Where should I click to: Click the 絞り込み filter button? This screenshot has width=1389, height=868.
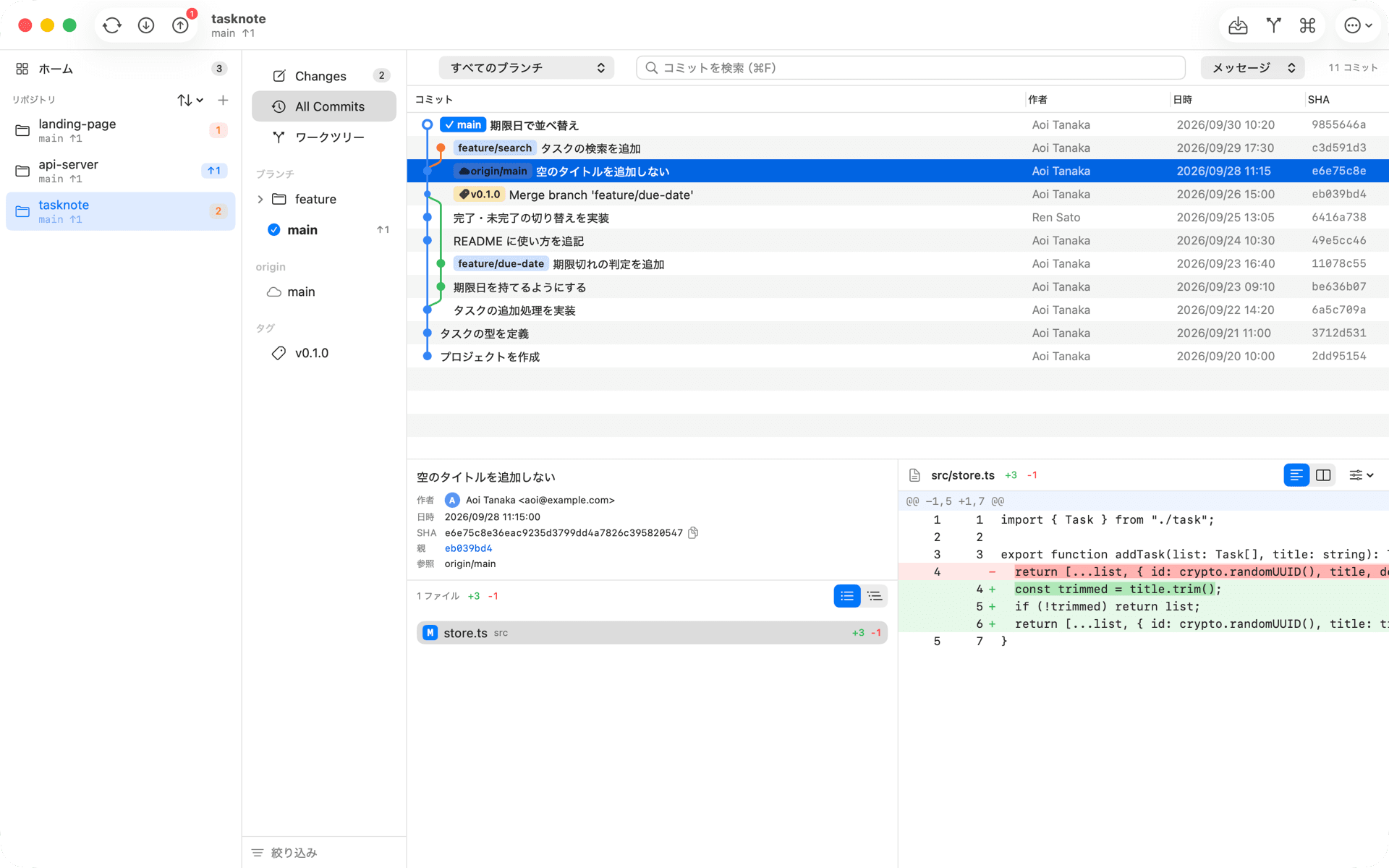point(284,853)
